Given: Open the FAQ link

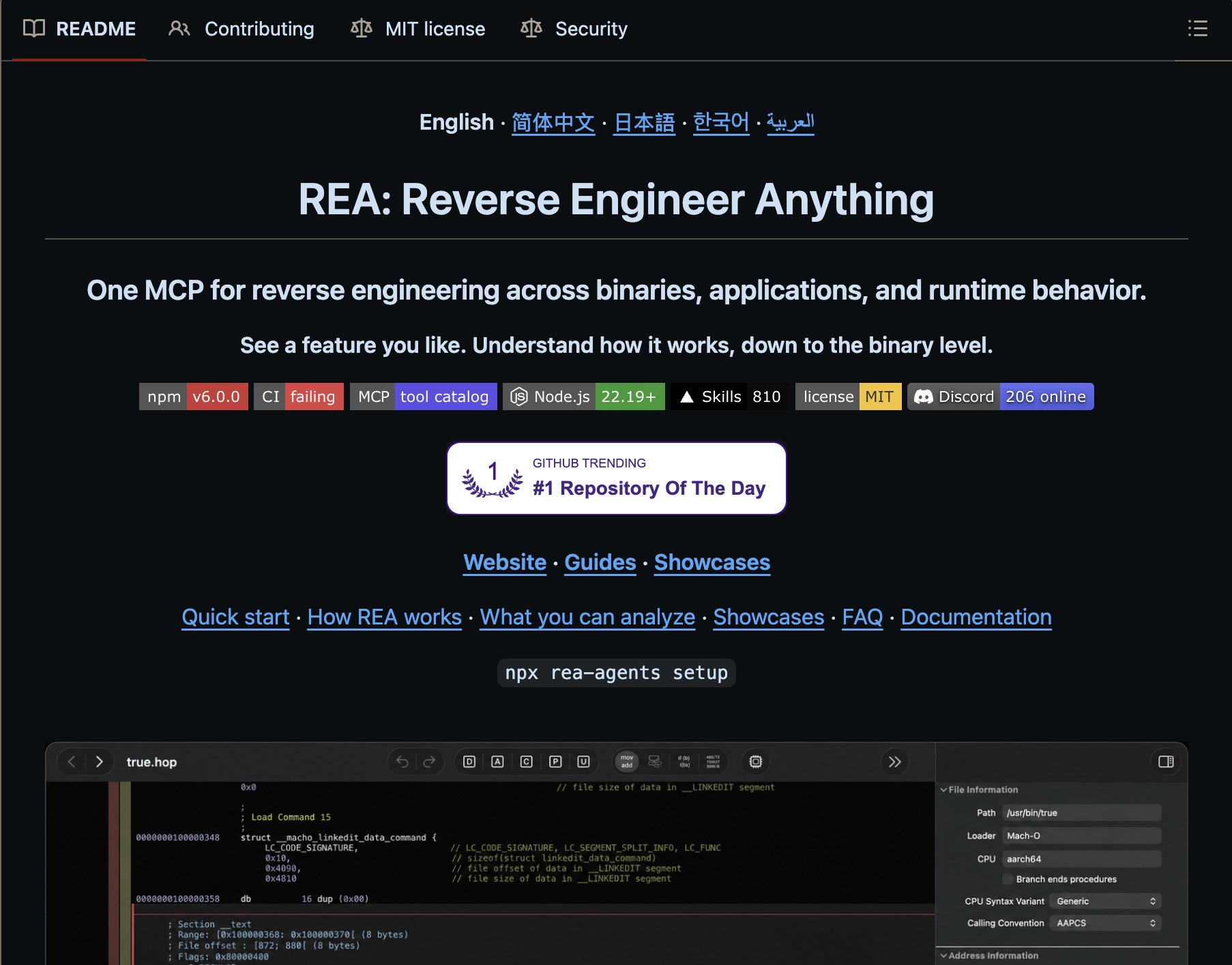Looking at the screenshot, I should click(x=862, y=617).
